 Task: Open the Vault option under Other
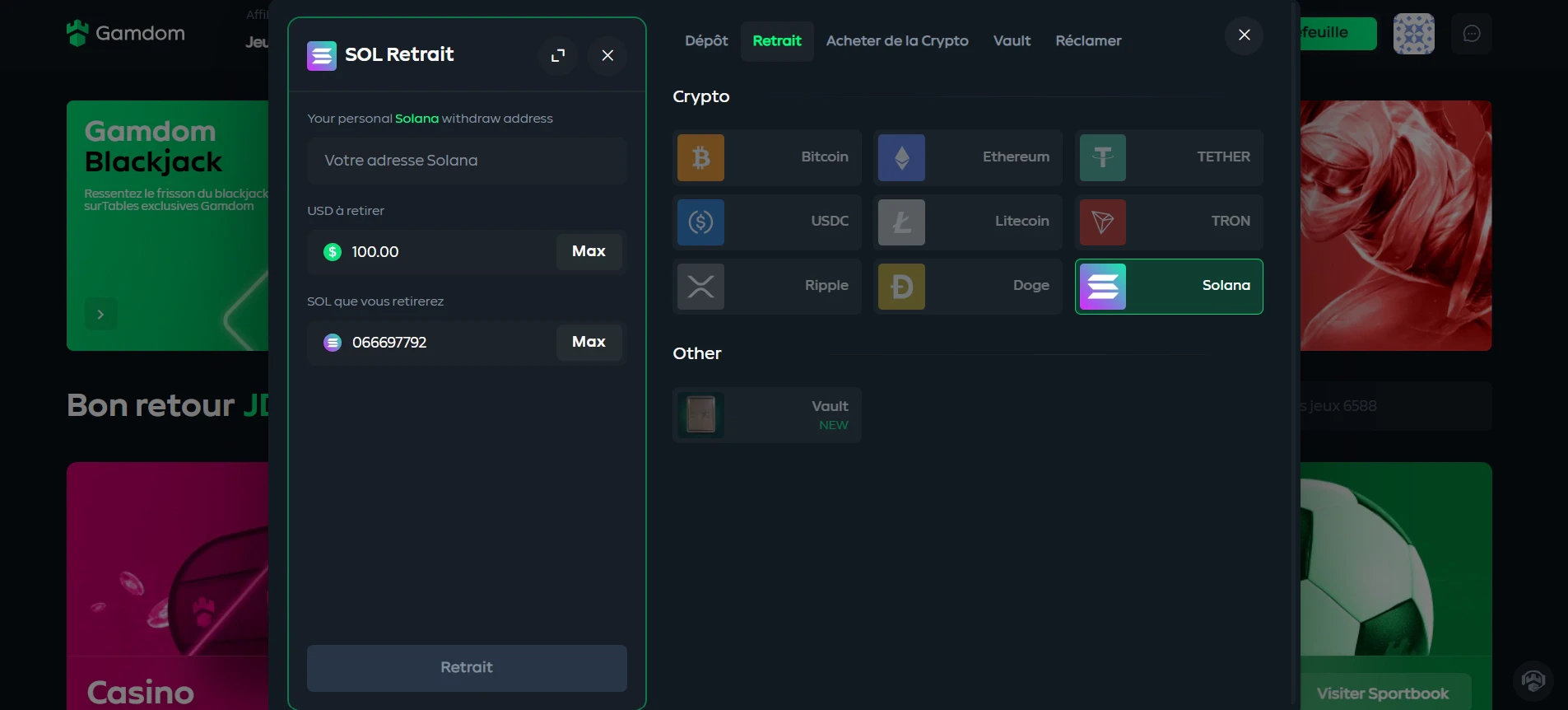[x=766, y=414]
